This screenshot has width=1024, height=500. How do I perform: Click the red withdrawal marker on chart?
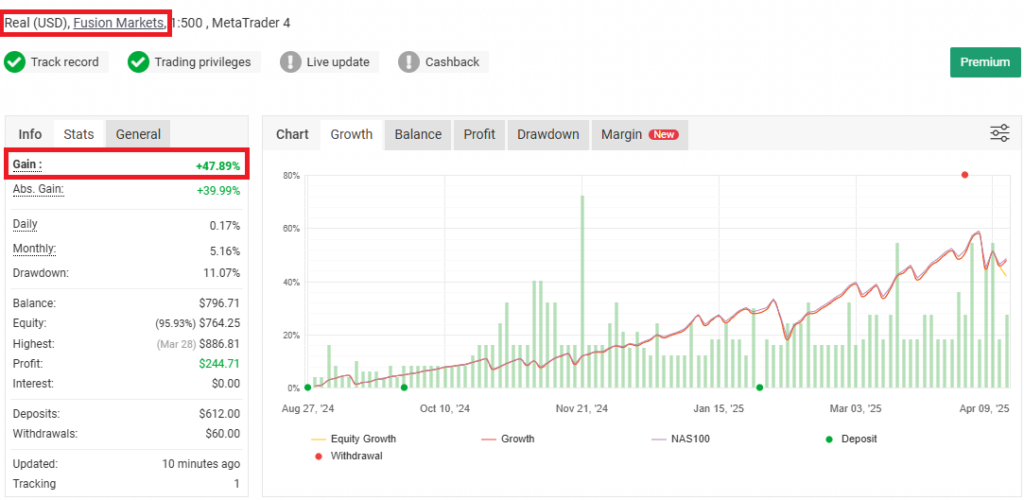point(965,175)
